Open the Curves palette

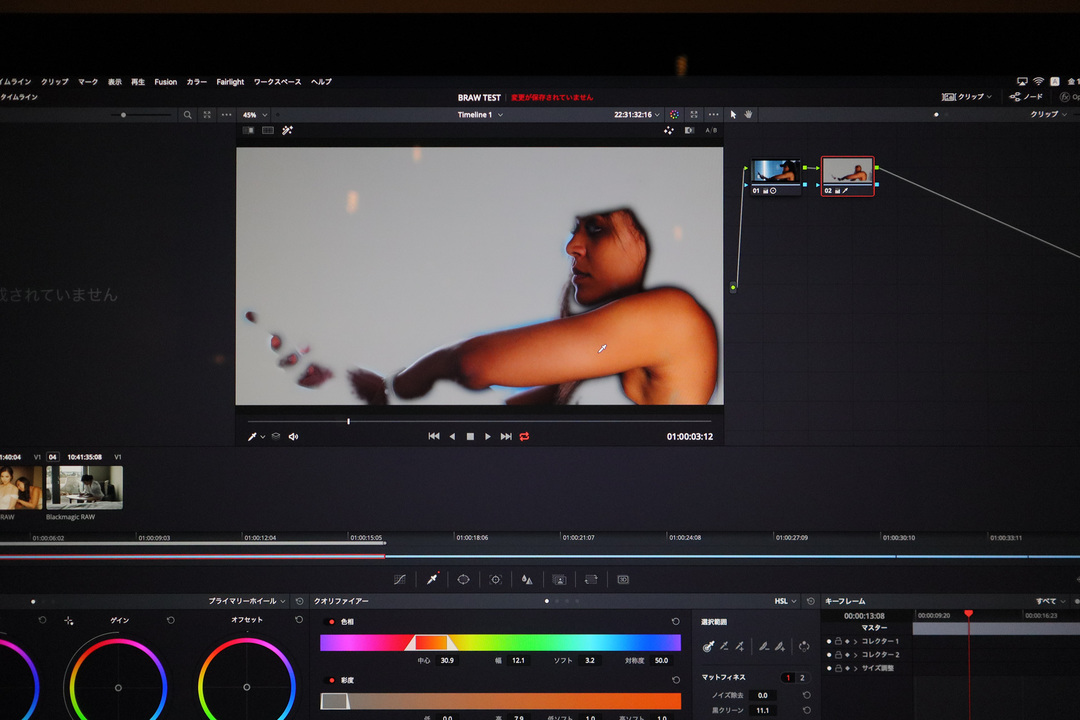point(399,579)
